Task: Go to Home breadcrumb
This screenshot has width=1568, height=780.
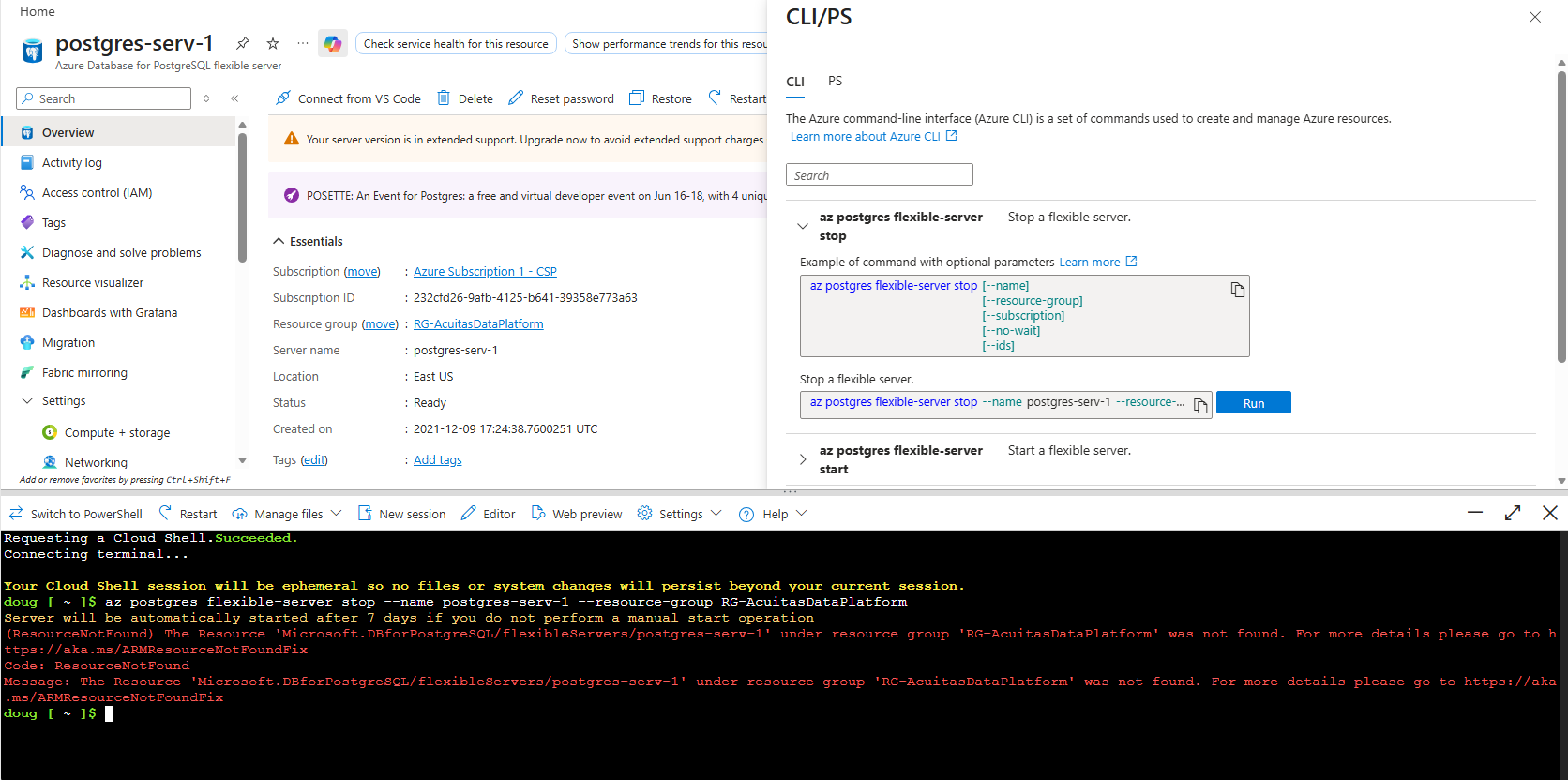Action: (x=38, y=12)
